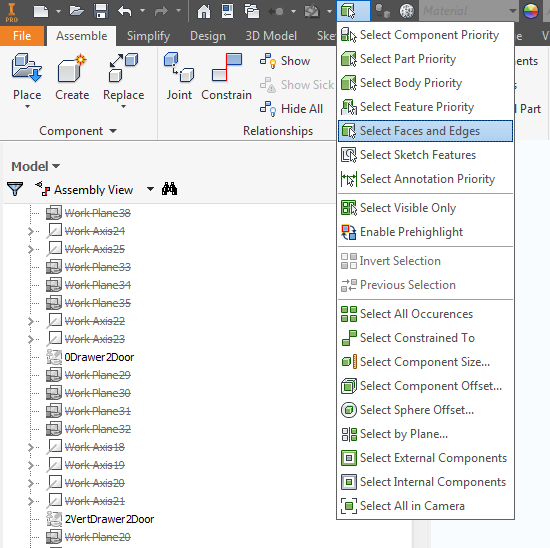Choose Select Feature Priority
Image resolution: width=550 pixels, height=548 pixels.
coord(425,107)
